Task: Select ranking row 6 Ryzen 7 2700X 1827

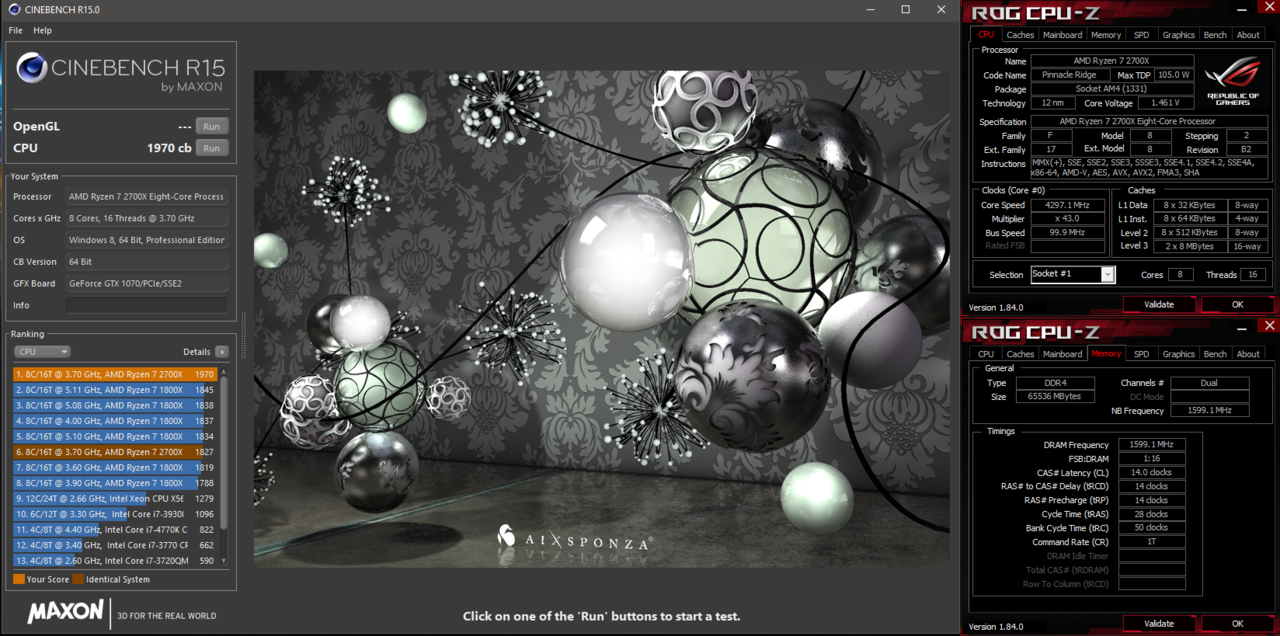Action: click(115, 452)
